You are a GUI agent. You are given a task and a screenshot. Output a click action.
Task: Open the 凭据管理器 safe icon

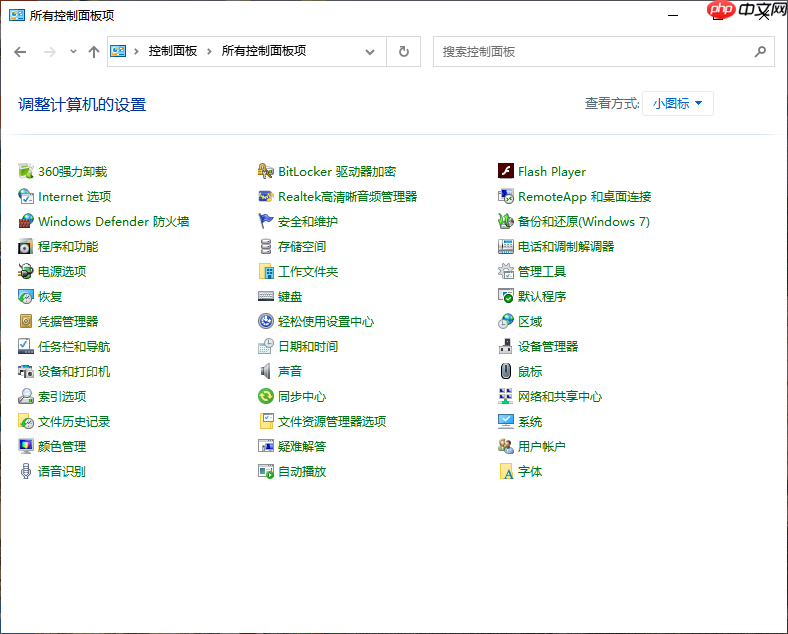[x=26, y=322]
